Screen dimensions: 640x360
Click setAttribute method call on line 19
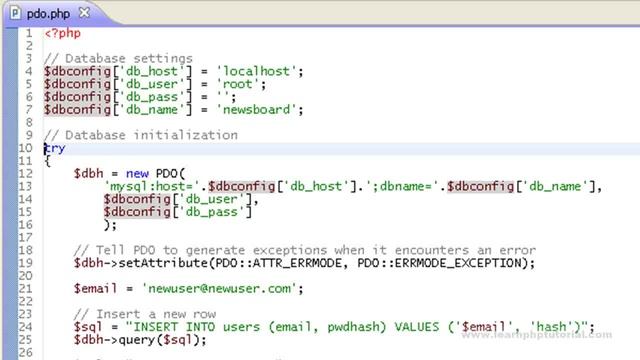coord(163,263)
